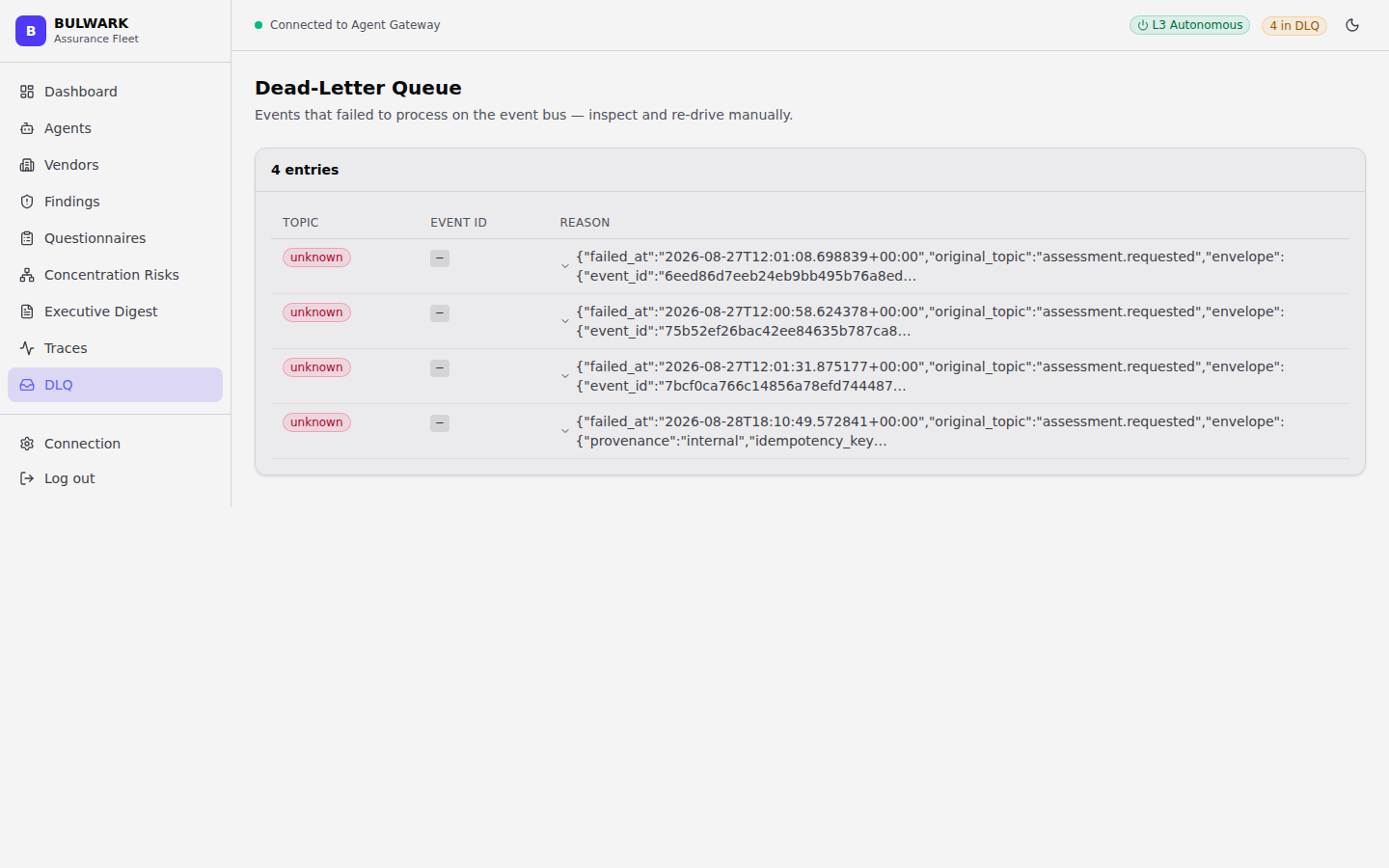Screen dimensions: 1389x868
Task: Click the 4 in DLQ badge
Action: click(1294, 26)
